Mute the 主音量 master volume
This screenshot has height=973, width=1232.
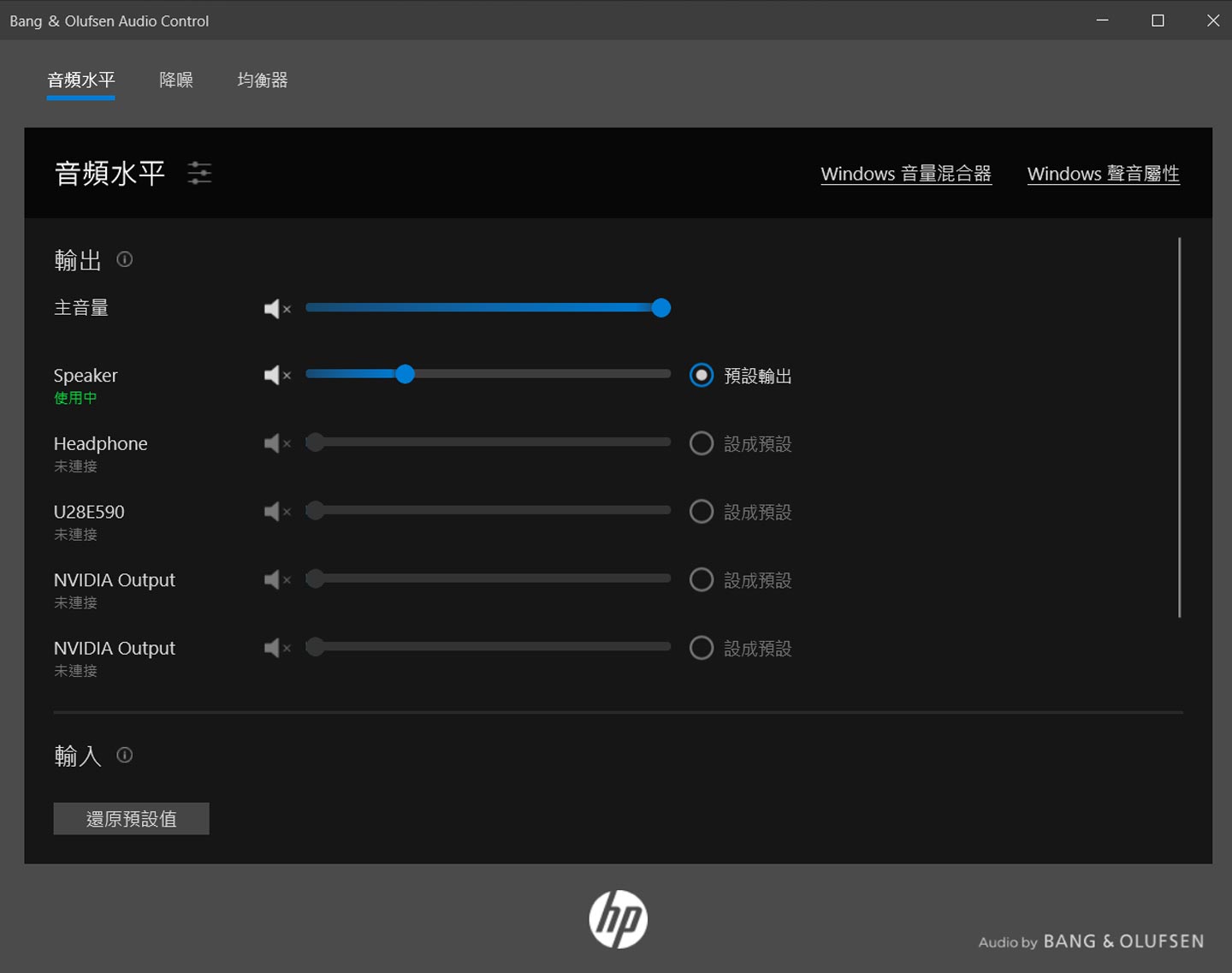275,308
